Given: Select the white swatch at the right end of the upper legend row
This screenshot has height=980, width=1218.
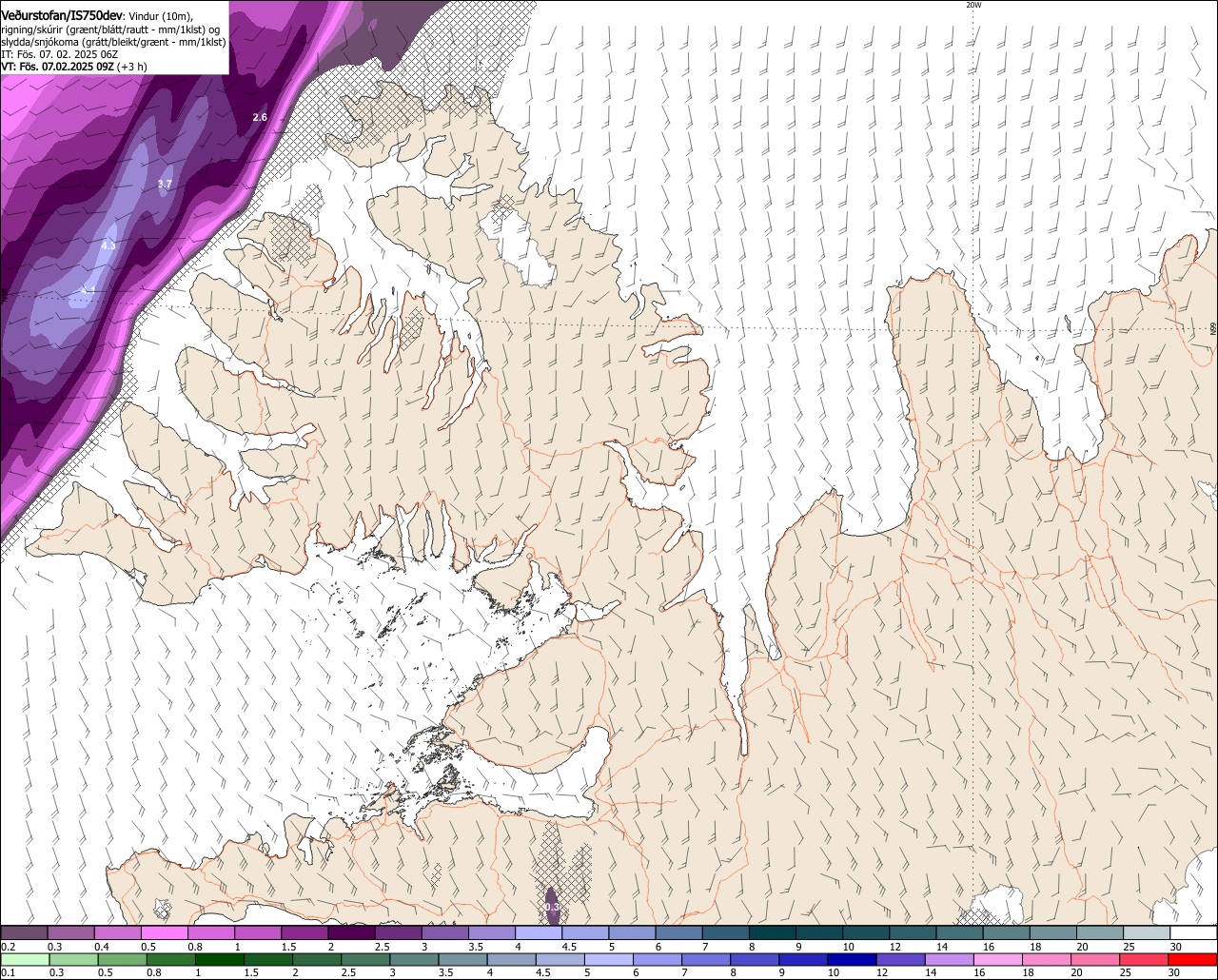Looking at the screenshot, I should tap(1194, 932).
